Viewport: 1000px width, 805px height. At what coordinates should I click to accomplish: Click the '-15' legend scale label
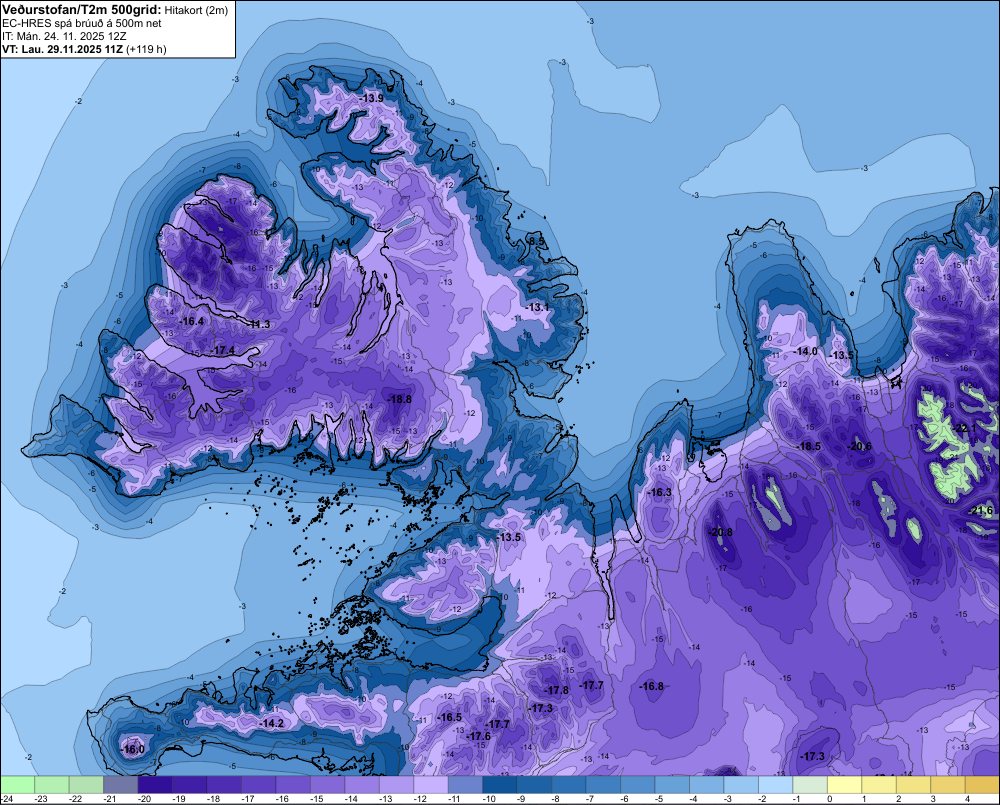(316, 799)
